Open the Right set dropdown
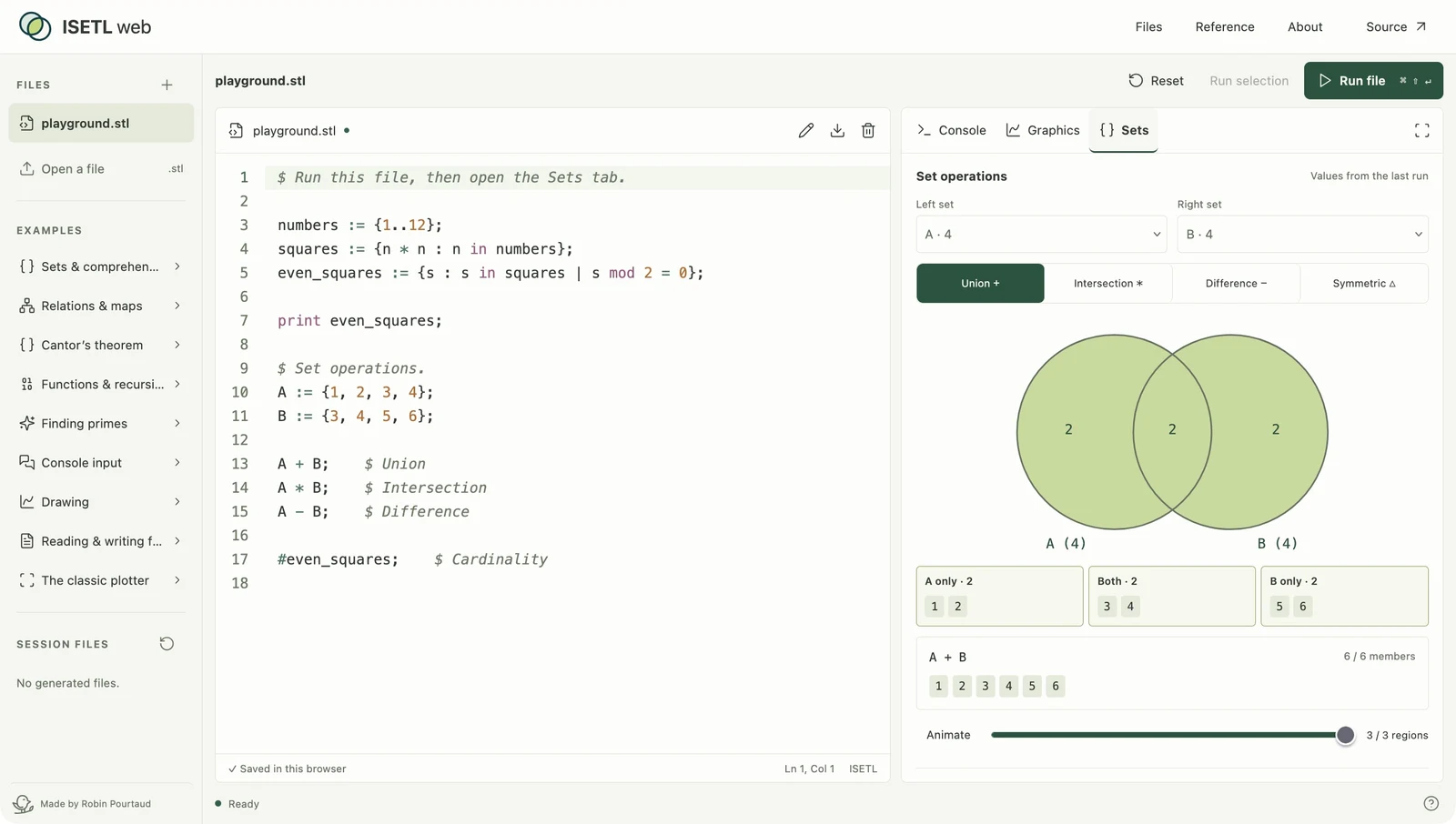 [x=1302, y=234]
